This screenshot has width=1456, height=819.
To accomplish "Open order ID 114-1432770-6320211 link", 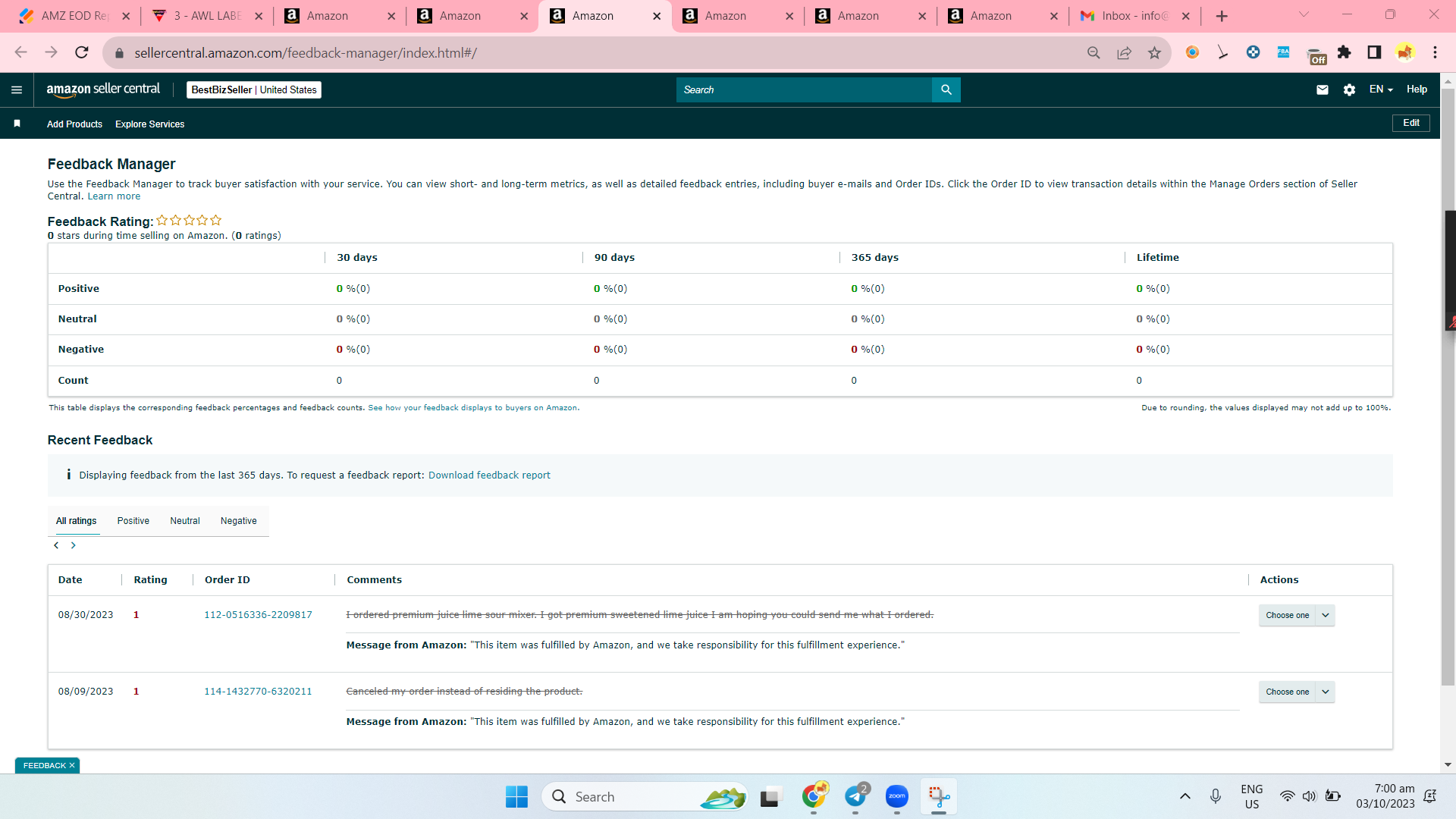I will (258, 692).
